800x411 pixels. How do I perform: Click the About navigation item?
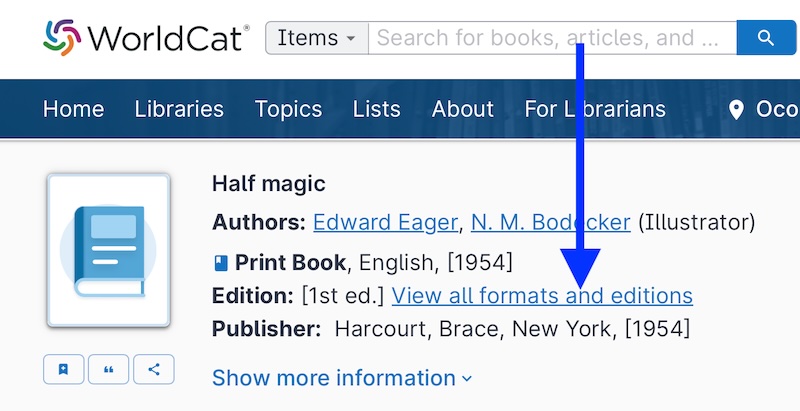[462, 109]
